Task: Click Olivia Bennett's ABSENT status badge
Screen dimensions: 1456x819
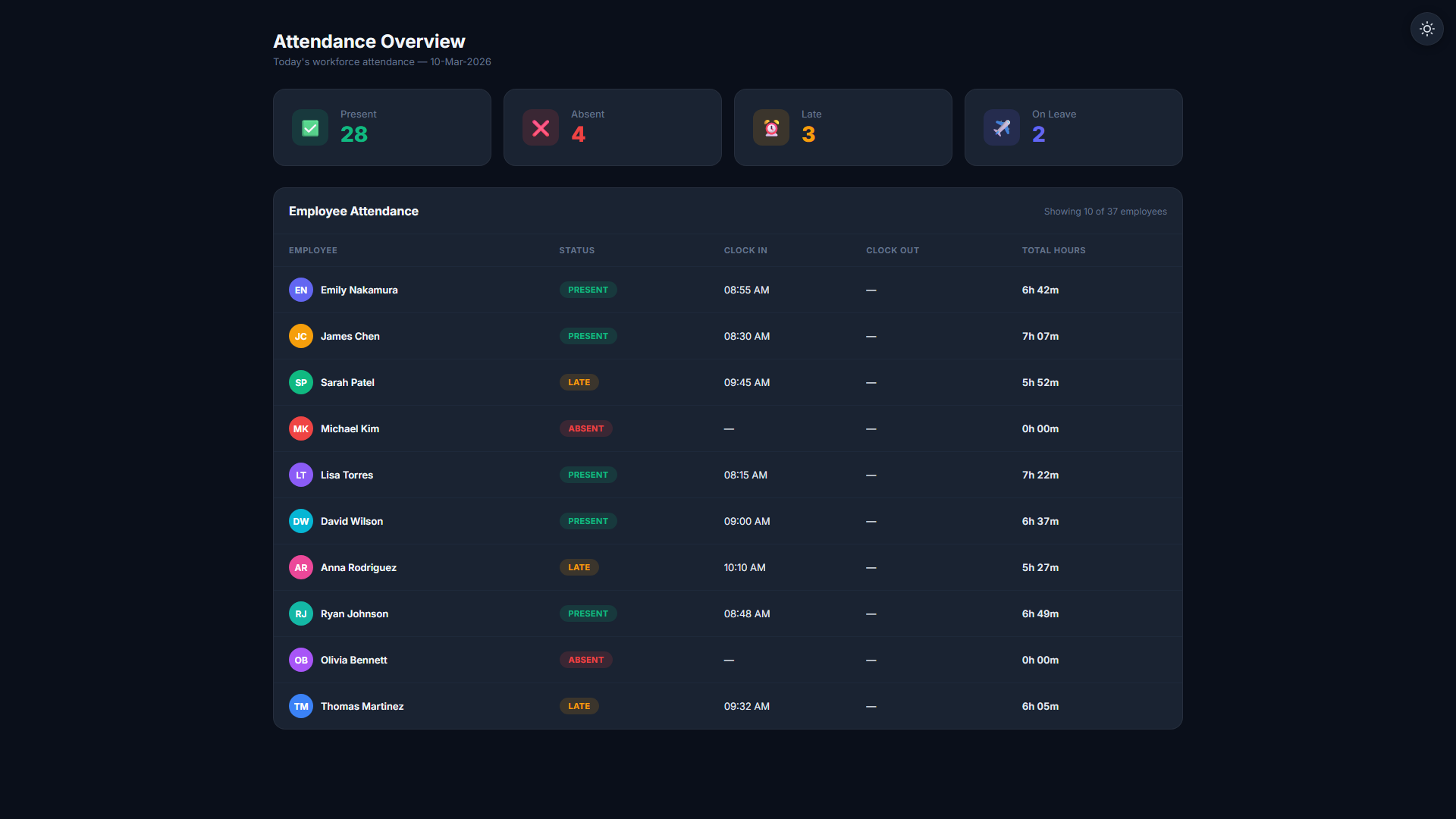Action: (586, 660)
